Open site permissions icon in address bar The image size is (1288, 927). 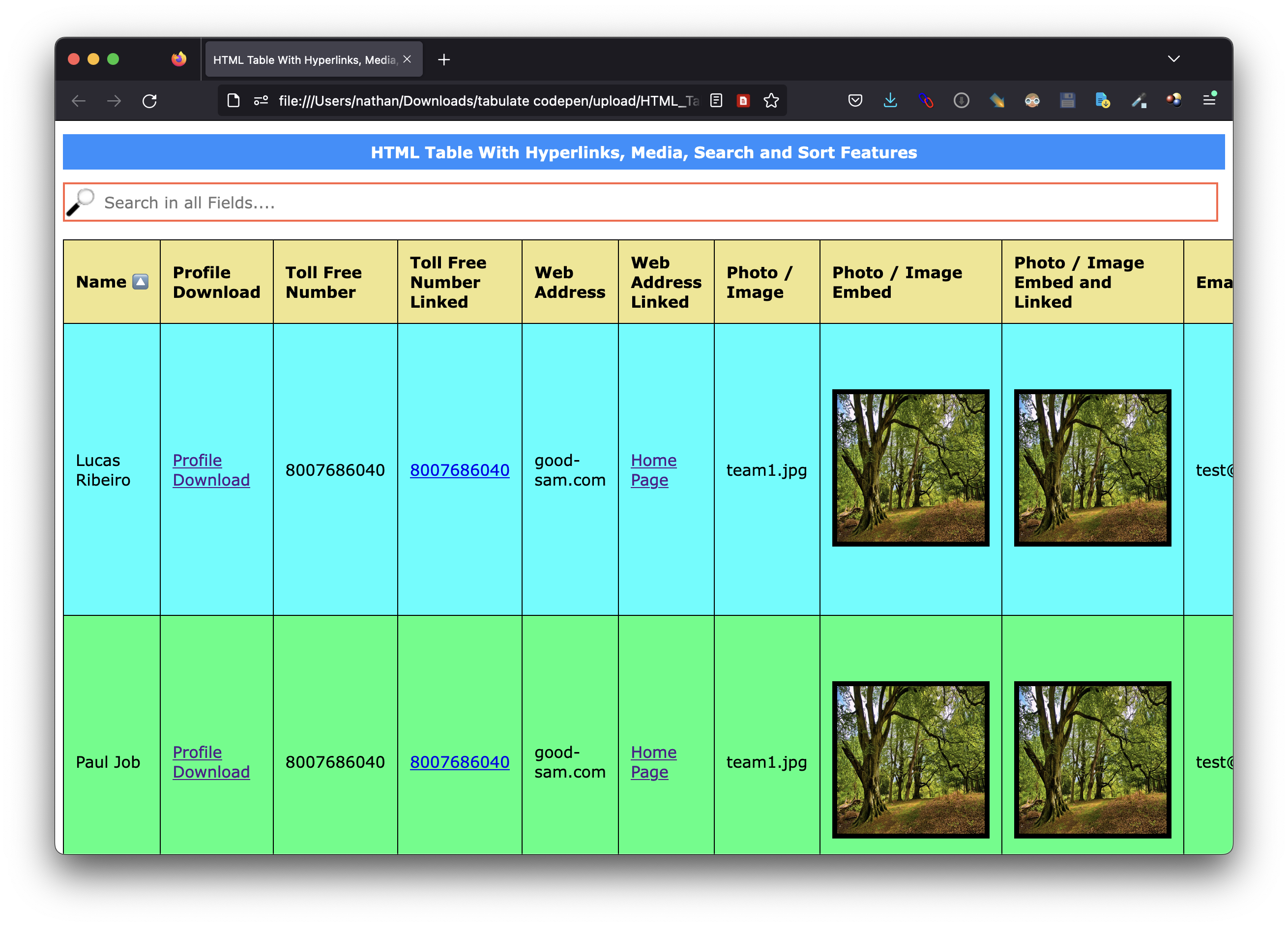pos(261,100)
